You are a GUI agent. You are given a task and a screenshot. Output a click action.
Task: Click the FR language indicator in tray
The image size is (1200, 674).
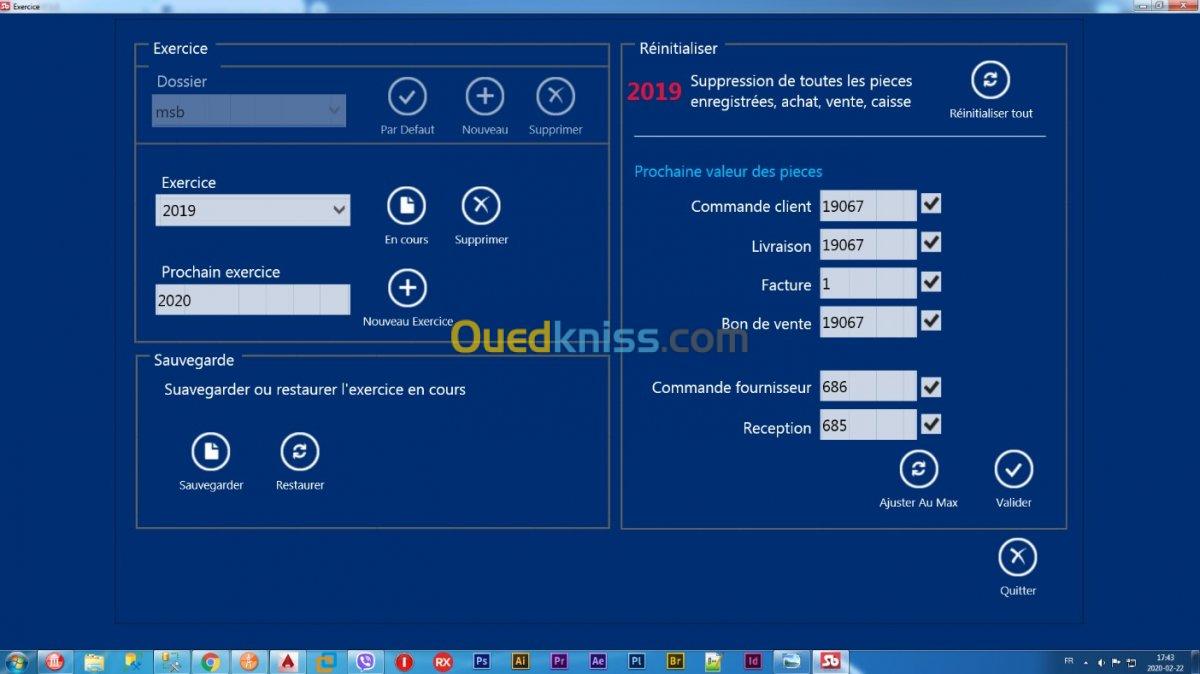(1069, 661)
